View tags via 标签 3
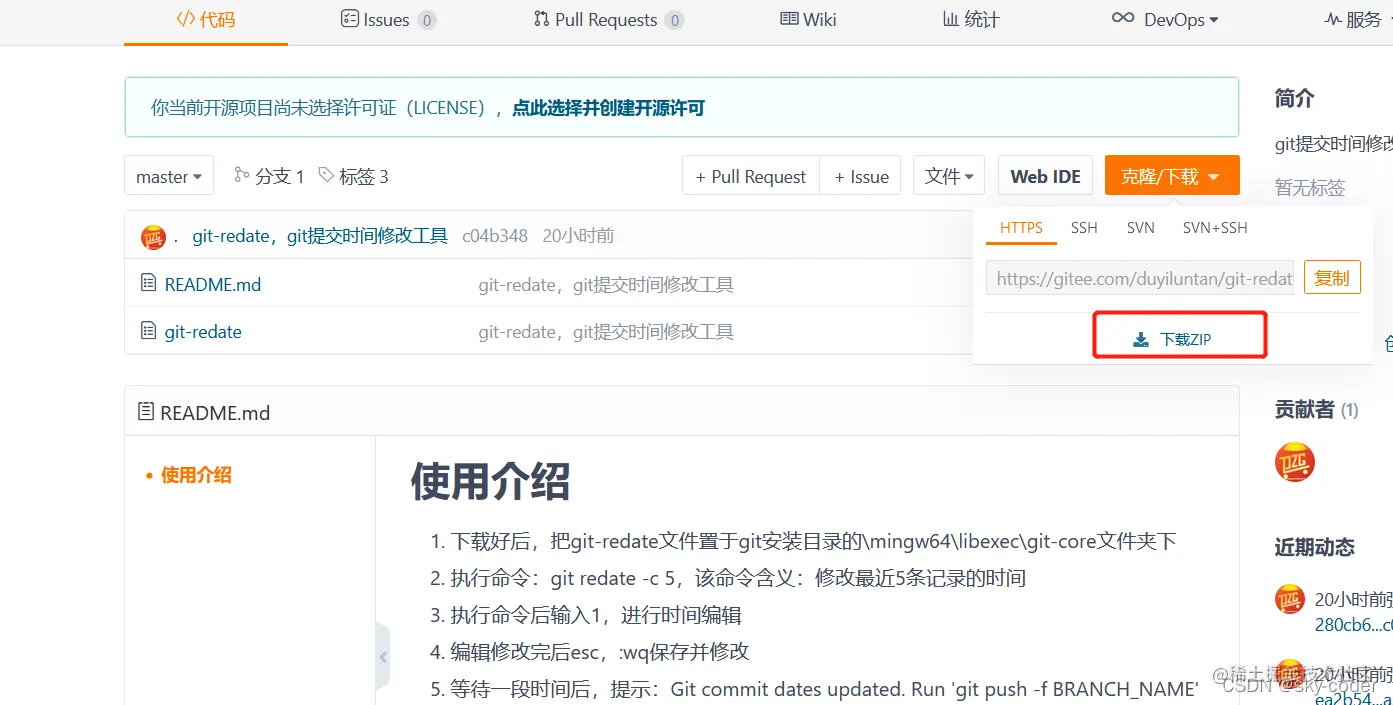Viewport: 1393px width, 705px height. pyautogui.click(x=353, y=176)
